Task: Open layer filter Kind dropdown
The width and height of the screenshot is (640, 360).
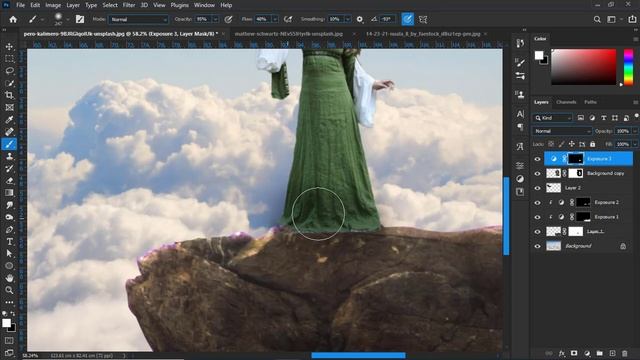Action: [552, 118]
